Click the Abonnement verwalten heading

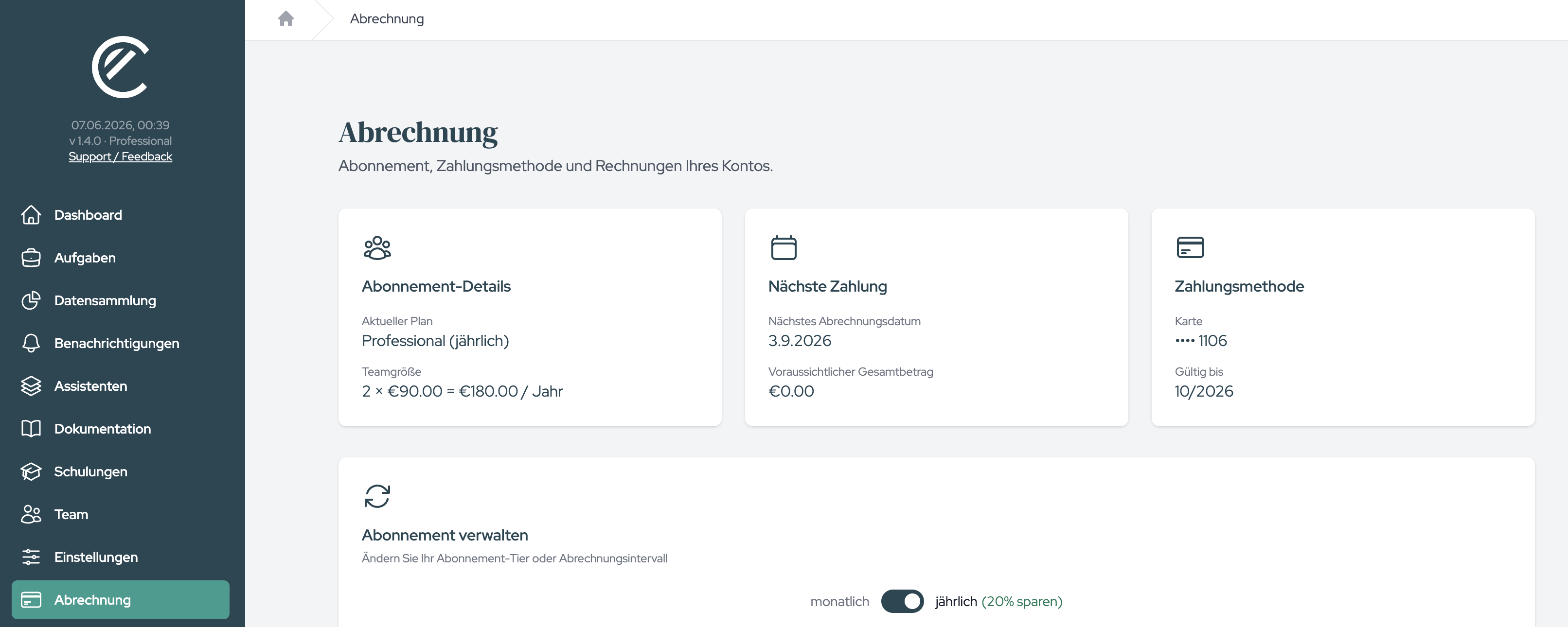click(445, 535)
